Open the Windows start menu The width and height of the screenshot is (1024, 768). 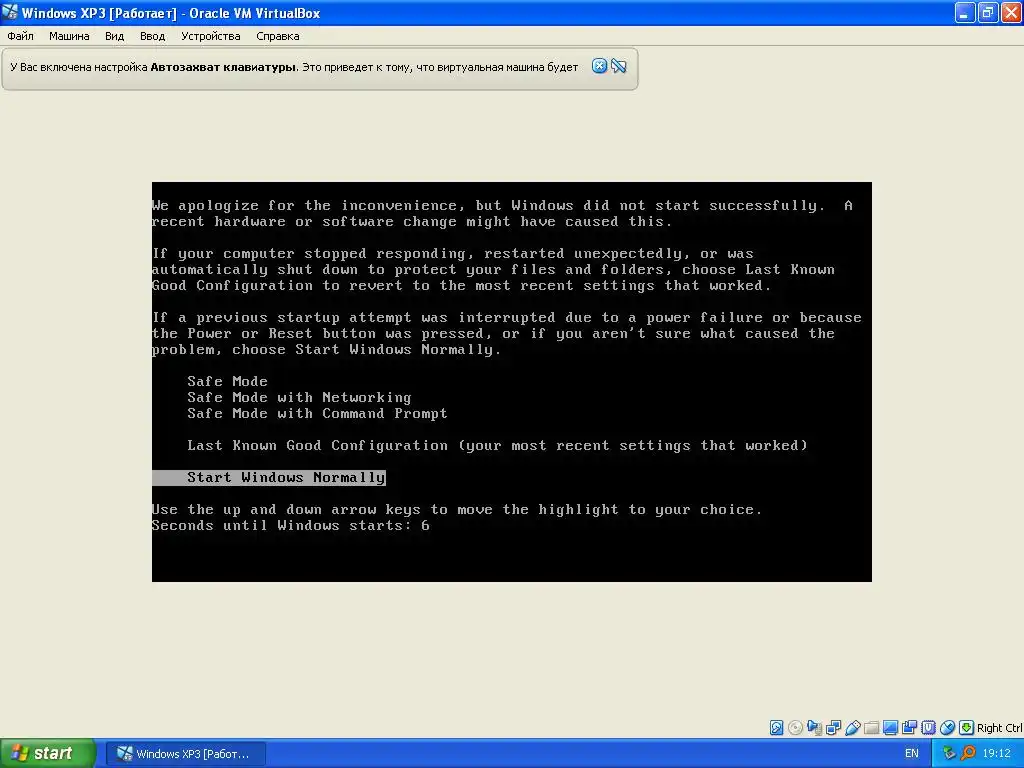pos(48,753)
